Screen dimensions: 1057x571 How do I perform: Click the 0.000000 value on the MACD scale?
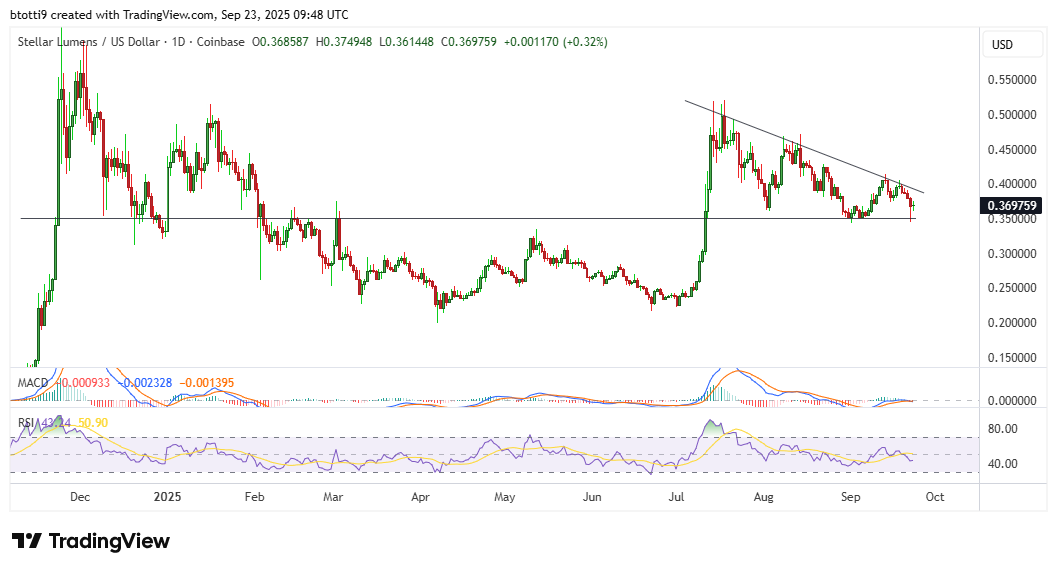(x=1012, y=400)
